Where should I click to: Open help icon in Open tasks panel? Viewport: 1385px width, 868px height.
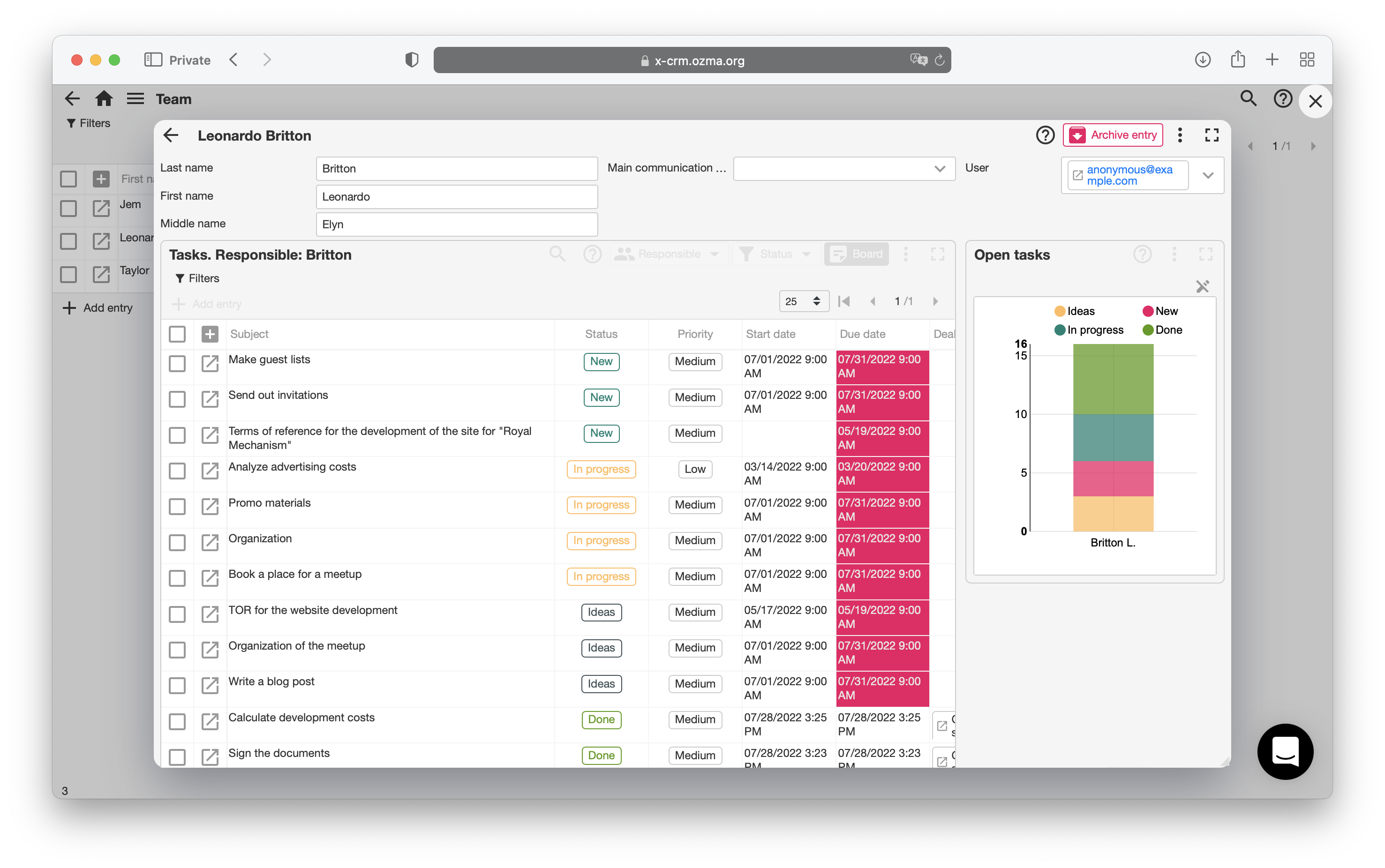(1142, 254)
